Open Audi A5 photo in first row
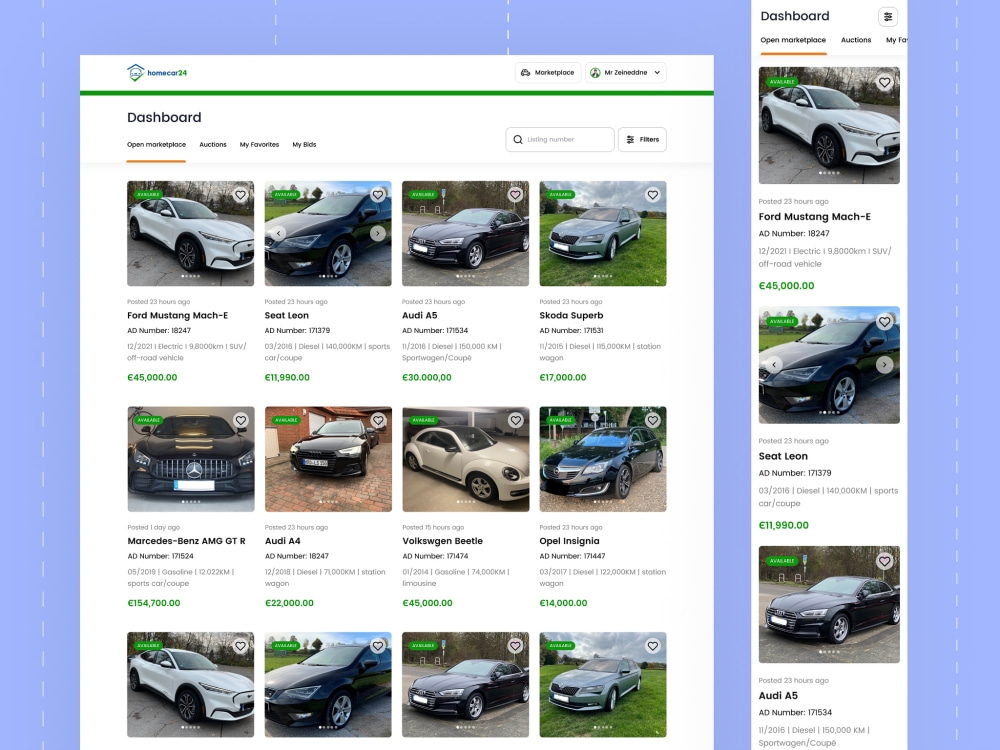 coord(466,233)
